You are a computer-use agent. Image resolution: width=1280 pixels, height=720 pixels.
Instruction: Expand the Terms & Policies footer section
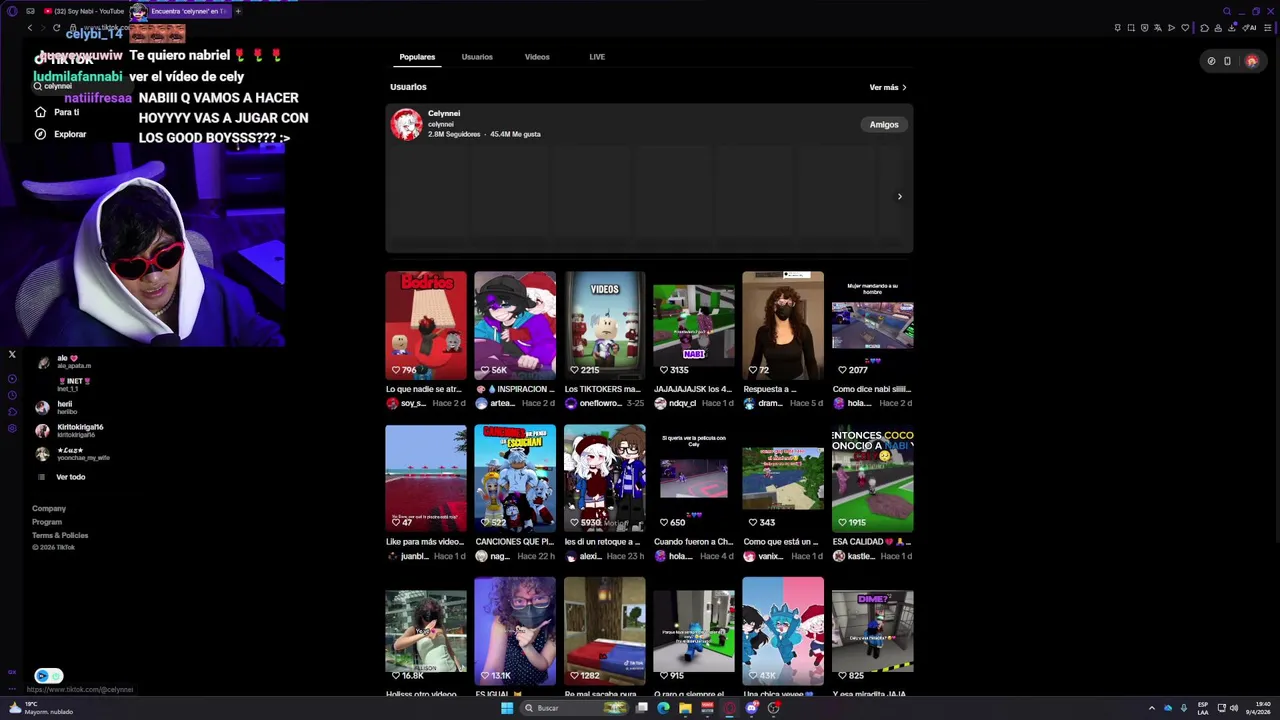[x=60, y=535]
